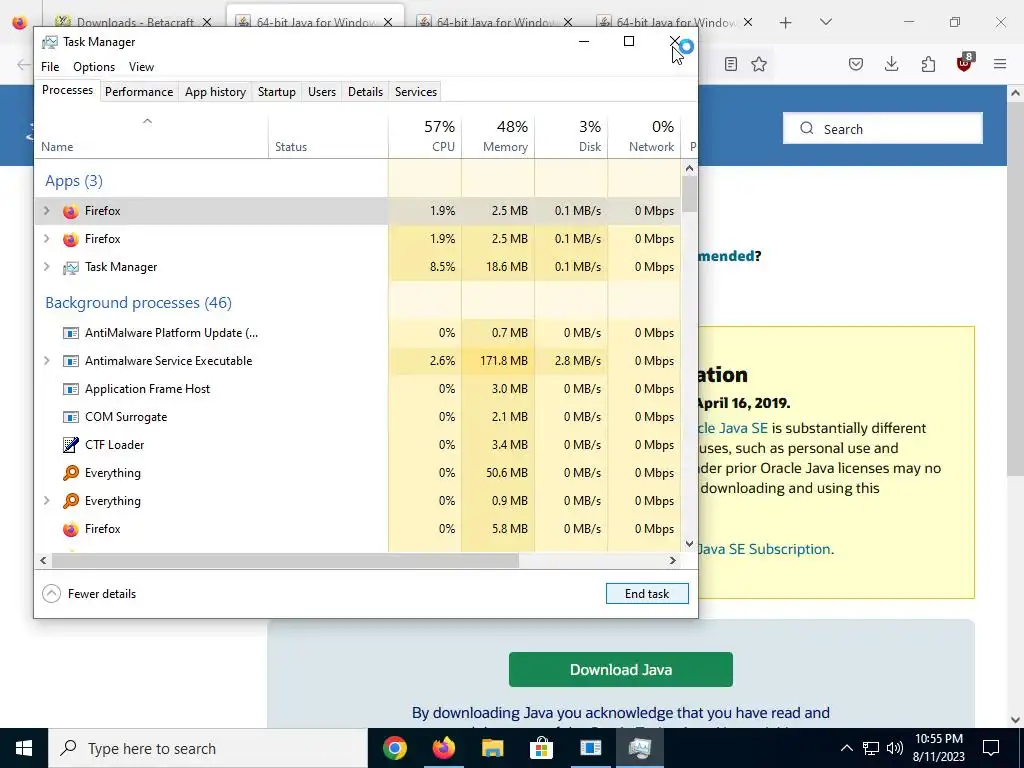Open Firefox Pocket save icon

856,64
